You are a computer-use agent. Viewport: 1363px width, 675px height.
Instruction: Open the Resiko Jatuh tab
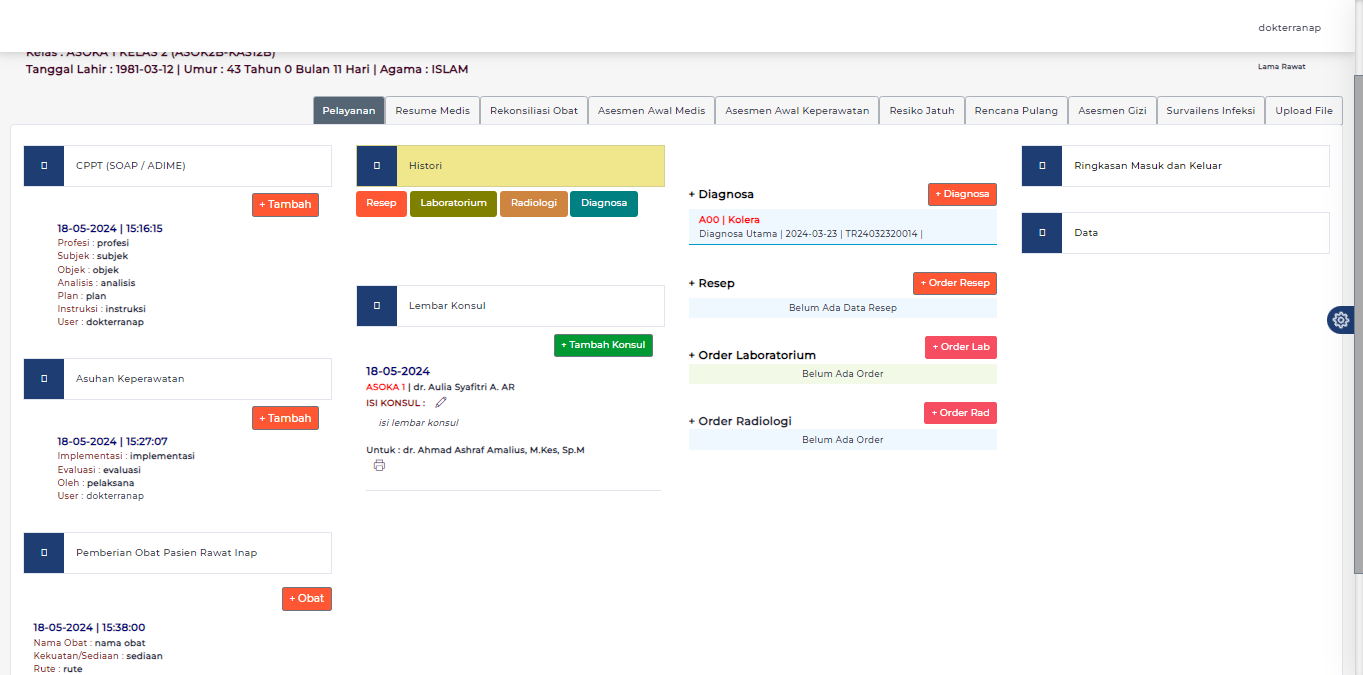921,110
